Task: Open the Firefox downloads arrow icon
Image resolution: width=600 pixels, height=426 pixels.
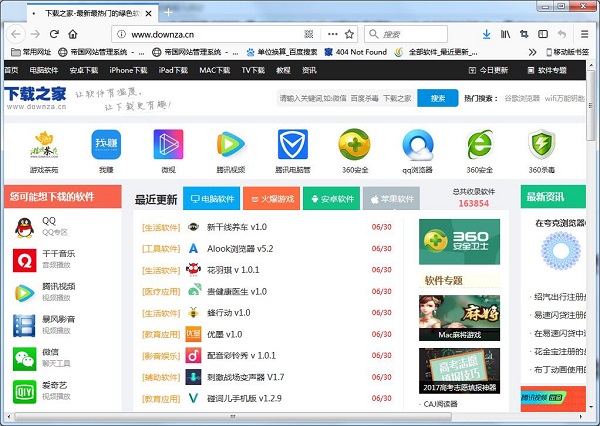Action: 486,34
